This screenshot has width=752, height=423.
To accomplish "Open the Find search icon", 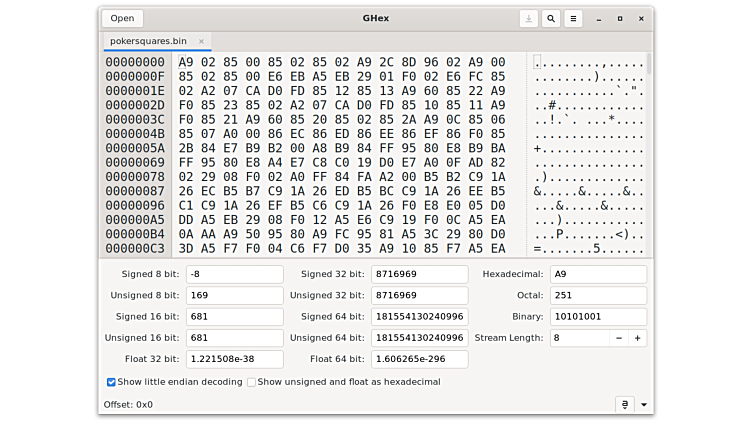I will (551, 18).
